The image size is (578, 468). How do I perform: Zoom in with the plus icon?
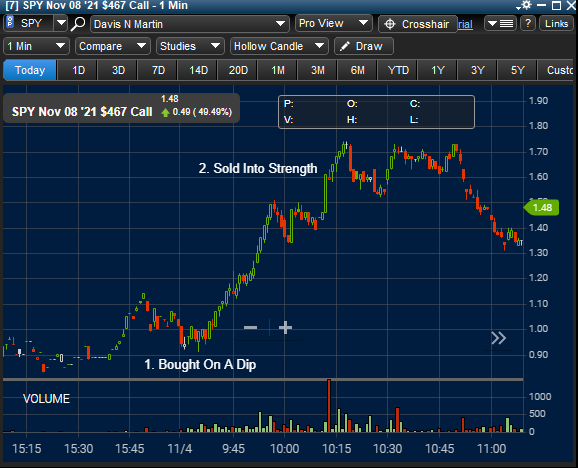click(x=285, y=327)
